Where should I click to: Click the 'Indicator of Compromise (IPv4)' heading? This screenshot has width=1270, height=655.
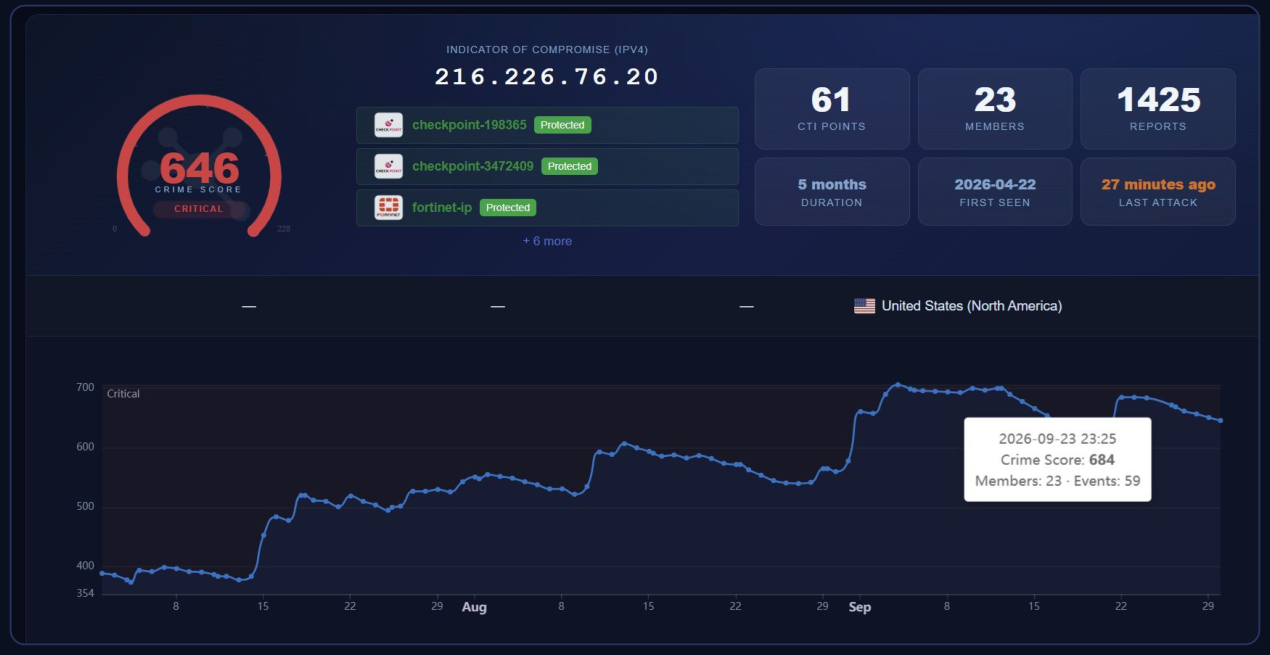pos(547,49)
